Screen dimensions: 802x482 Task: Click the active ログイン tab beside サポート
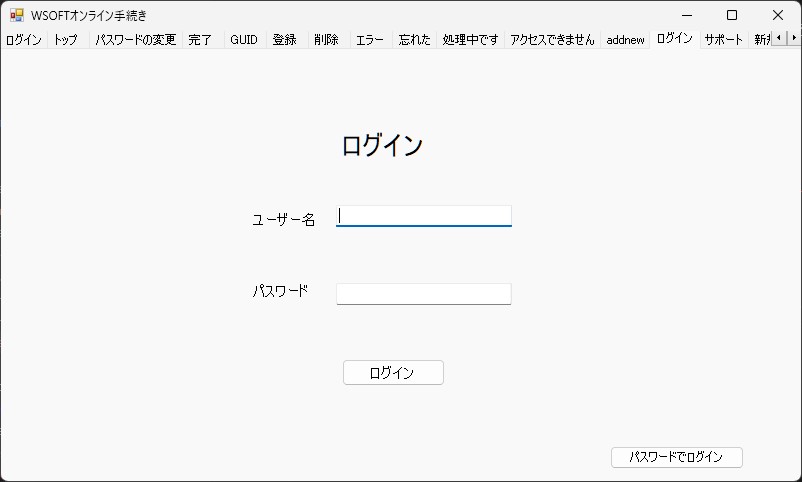pyautogui.click(x=675, y=39)
